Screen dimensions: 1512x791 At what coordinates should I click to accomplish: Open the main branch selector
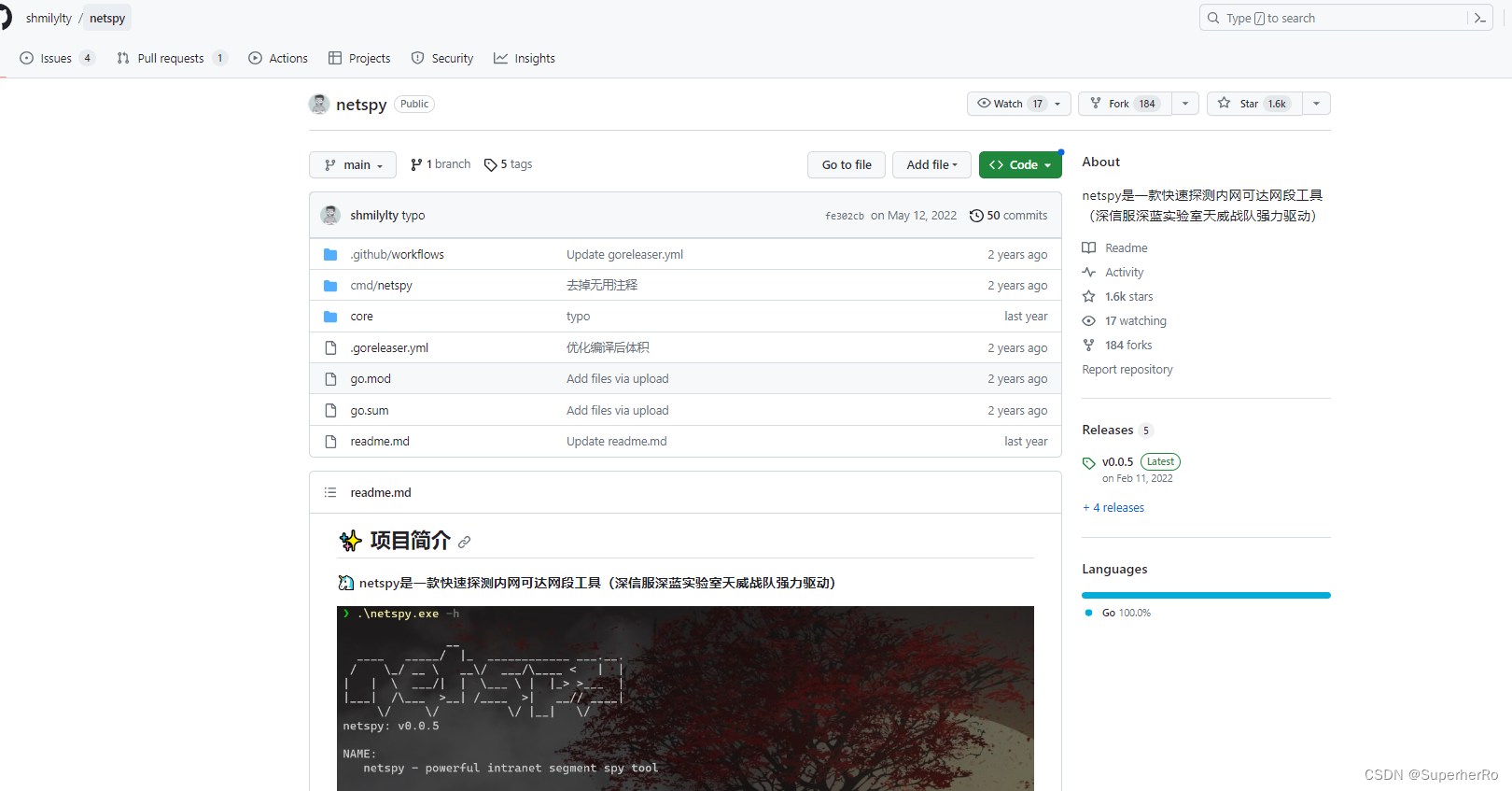[x=353, y=164]
